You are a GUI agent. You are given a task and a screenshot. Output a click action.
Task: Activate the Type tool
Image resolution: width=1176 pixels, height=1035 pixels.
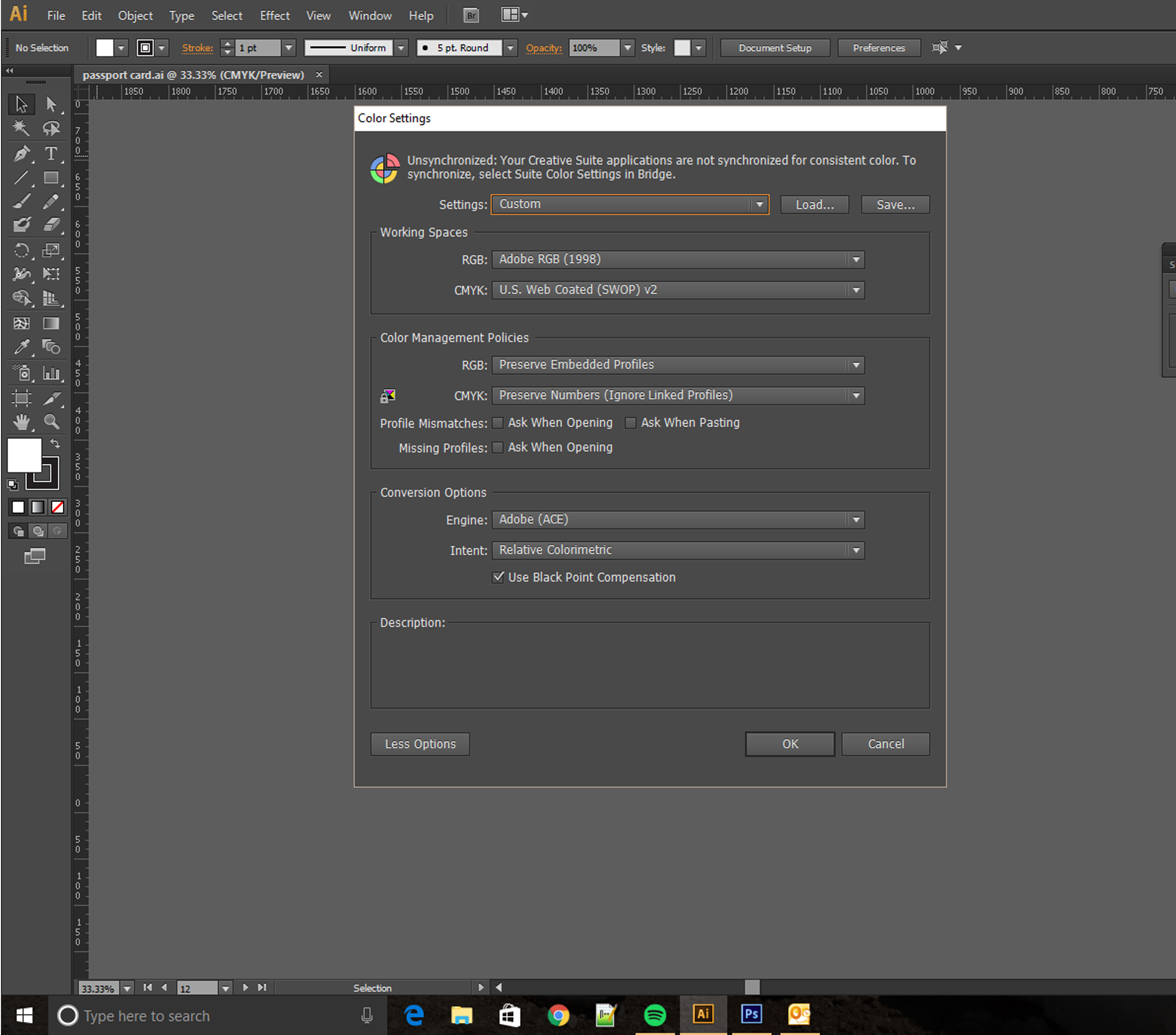[x=52, y=153]
